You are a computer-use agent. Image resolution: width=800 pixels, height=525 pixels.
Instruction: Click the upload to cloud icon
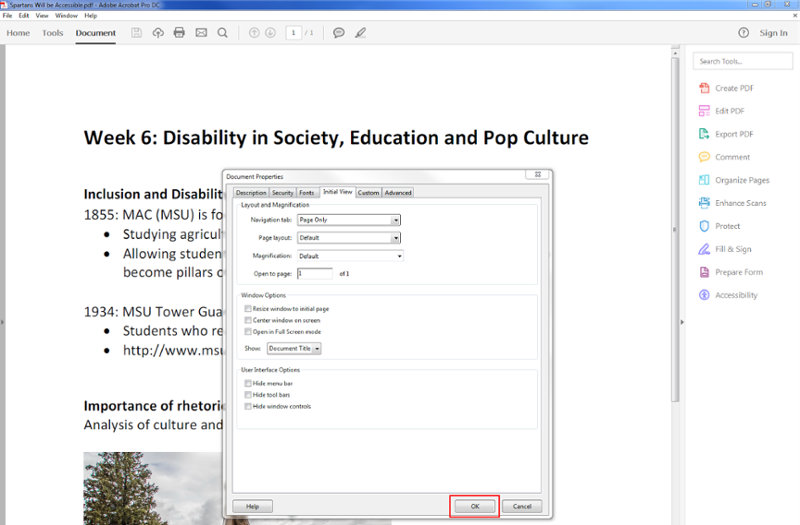pyautogui.click(x=158, y=33)
